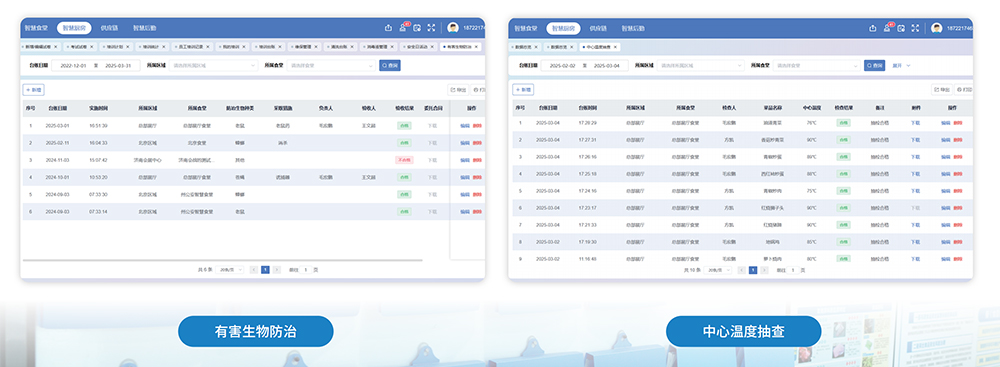Click the calendar-check icon in left window header

click(x=417, y=27)
